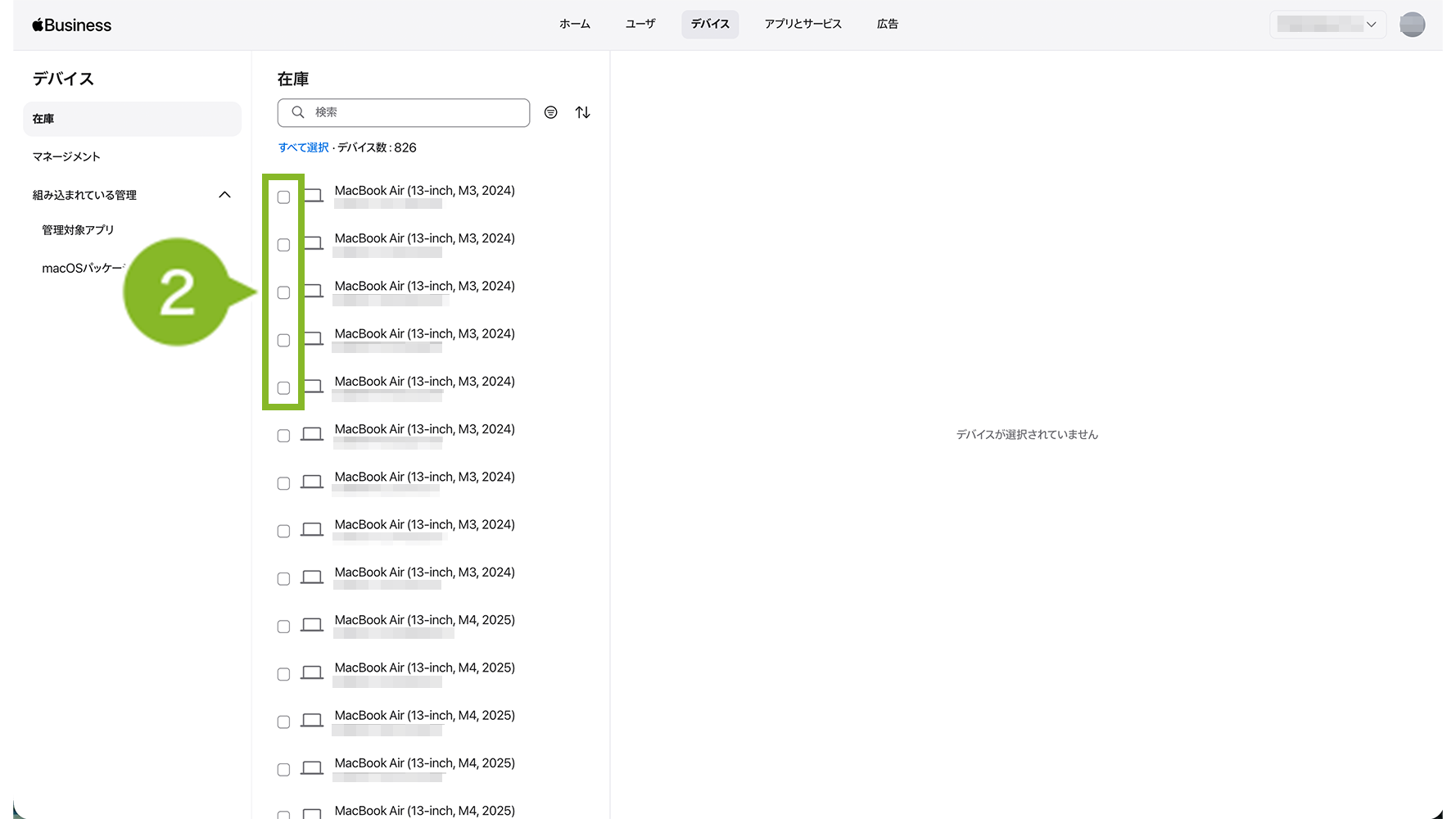Click laptop icon of first M4 2025 row

click(x=311, y=625)
